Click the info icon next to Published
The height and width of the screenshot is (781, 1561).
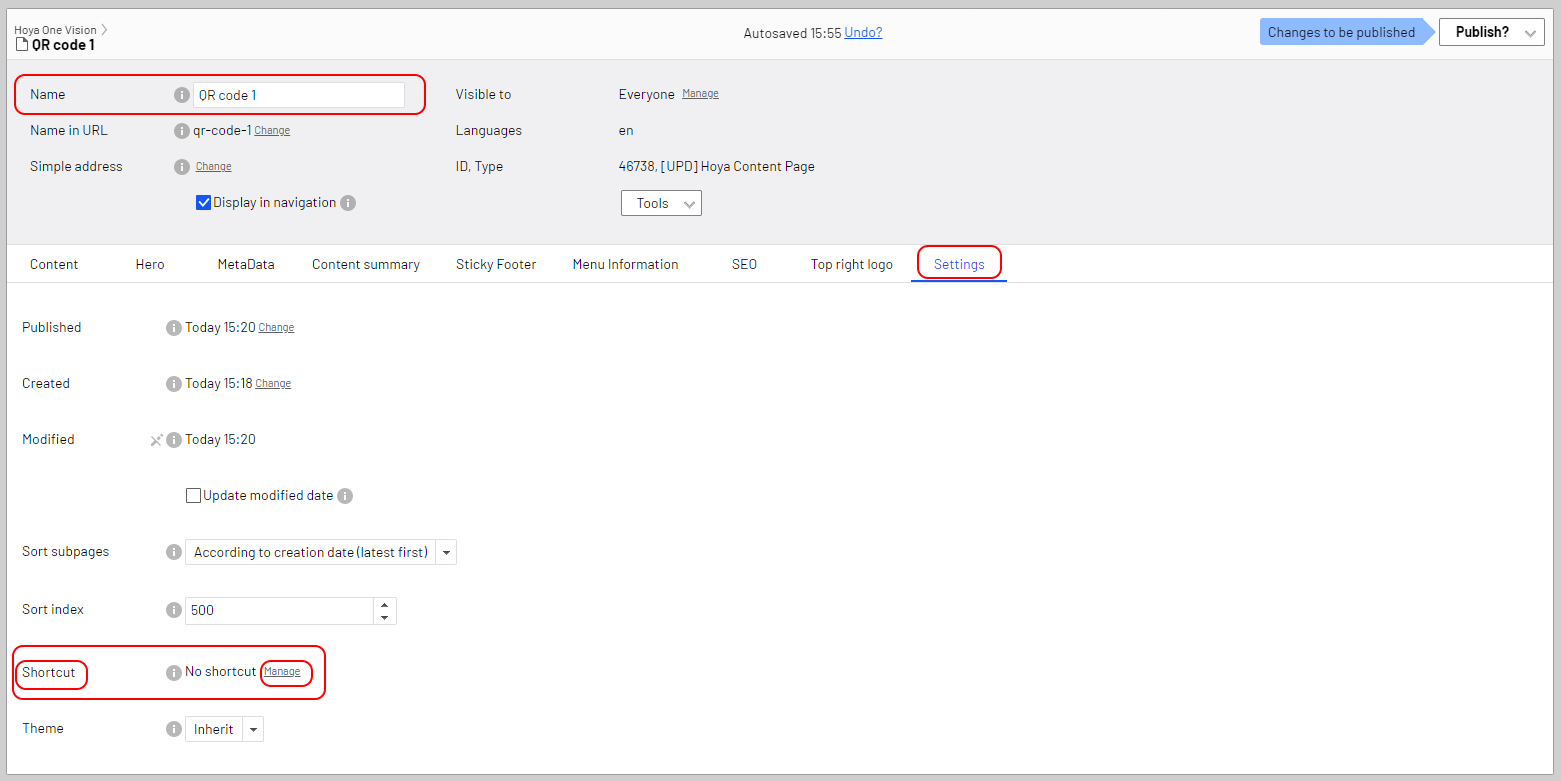[174, 328]
